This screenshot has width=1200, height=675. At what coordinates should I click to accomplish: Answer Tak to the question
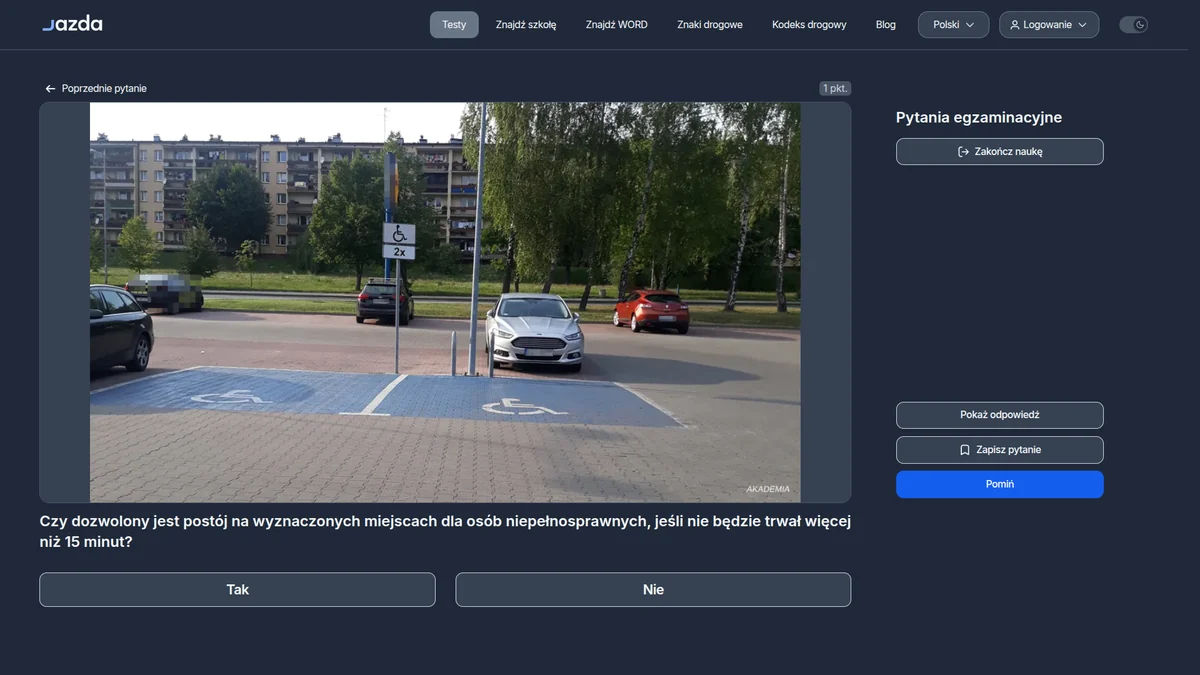tap(237, 590)
